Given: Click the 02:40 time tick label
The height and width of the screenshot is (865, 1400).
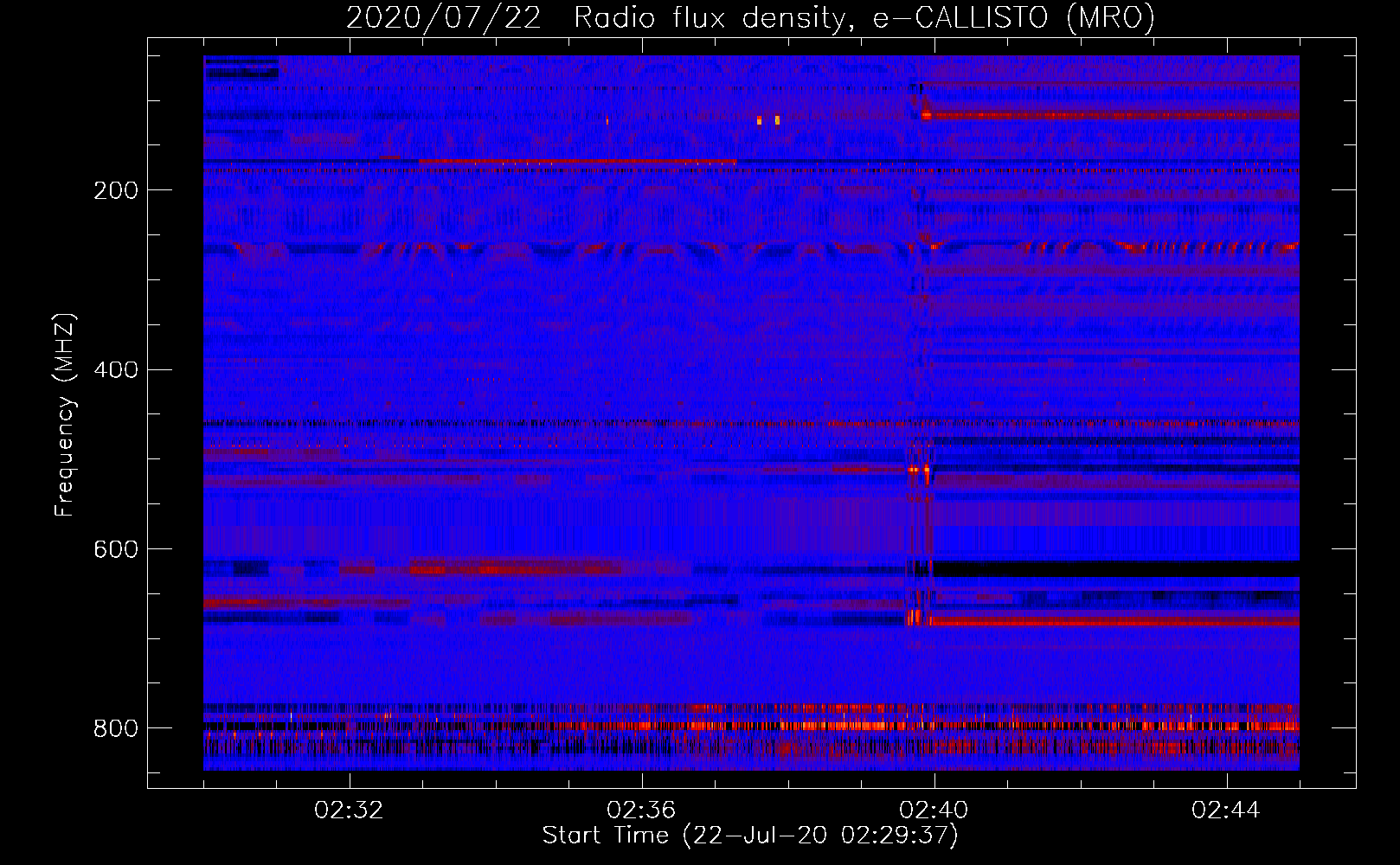Looking at the screenshot, I should tap(934, 811).
